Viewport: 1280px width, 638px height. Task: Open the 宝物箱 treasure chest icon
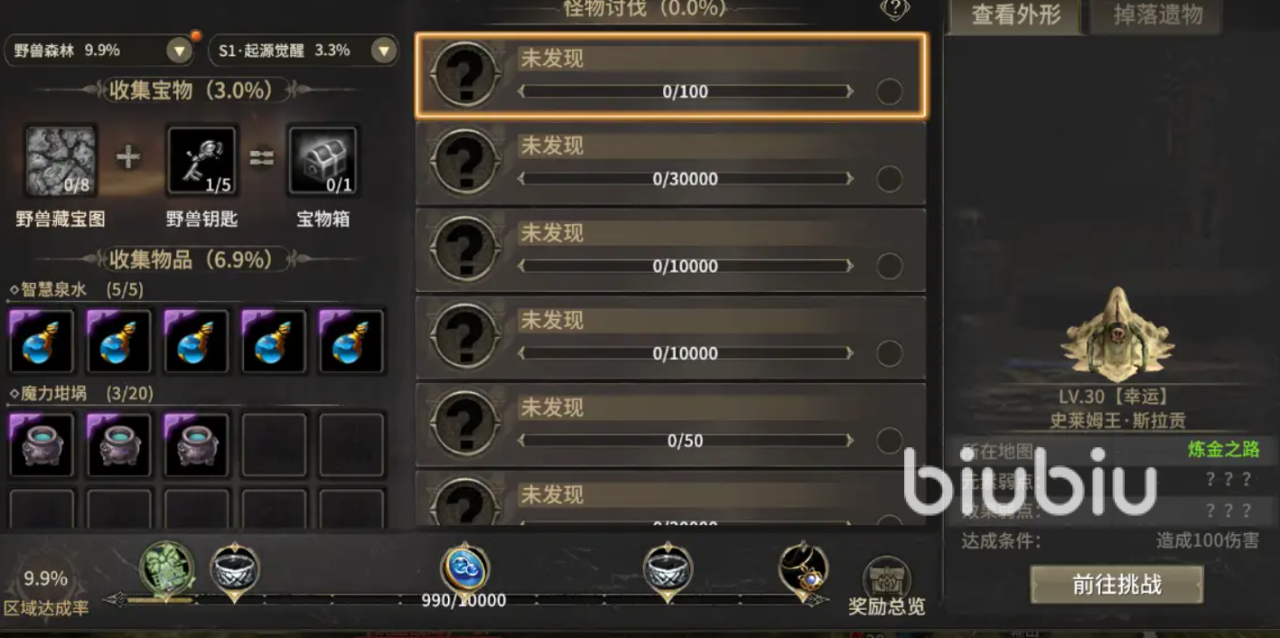[x=323, y=160]
